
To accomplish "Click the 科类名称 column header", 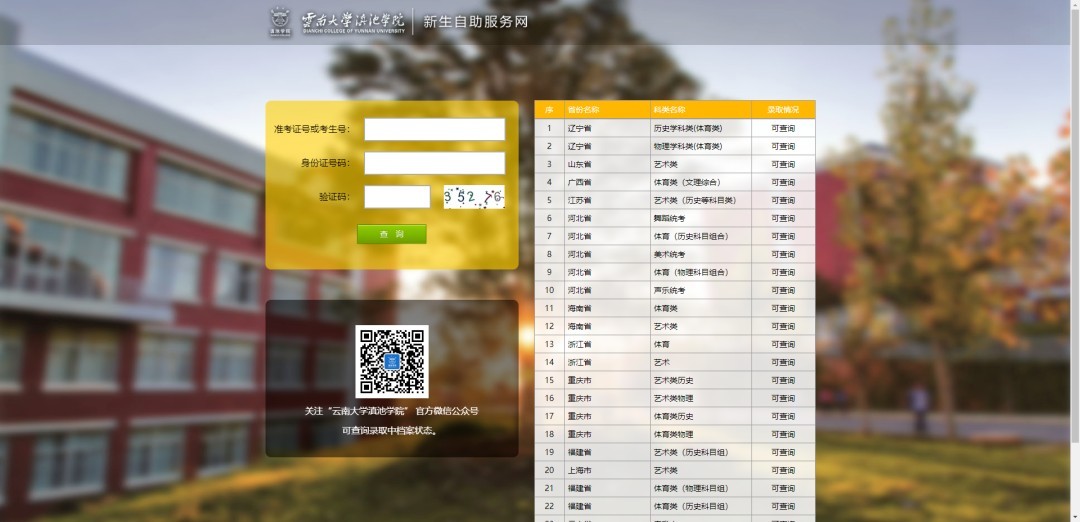I will (x=669, y=109).
